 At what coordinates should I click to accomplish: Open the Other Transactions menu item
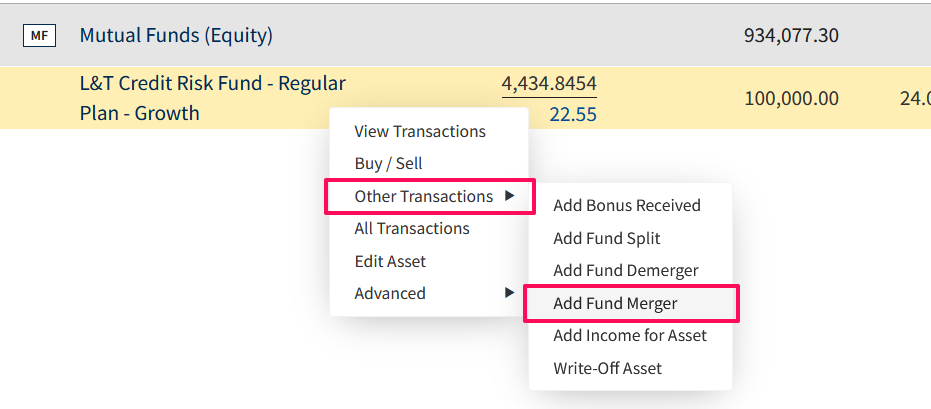(x=430, y=196)
